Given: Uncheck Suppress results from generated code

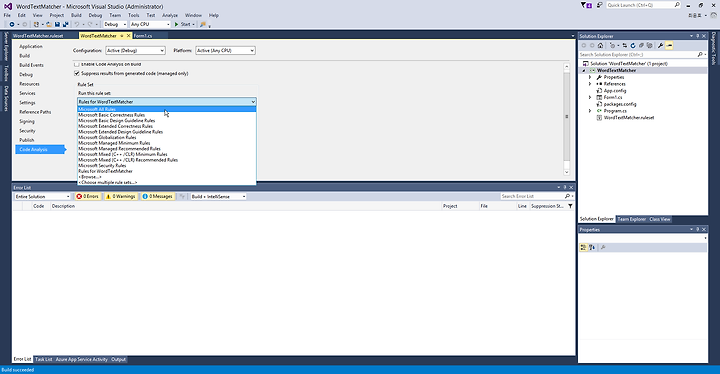Looking at the screenshot, I should (x=77, y=74).
